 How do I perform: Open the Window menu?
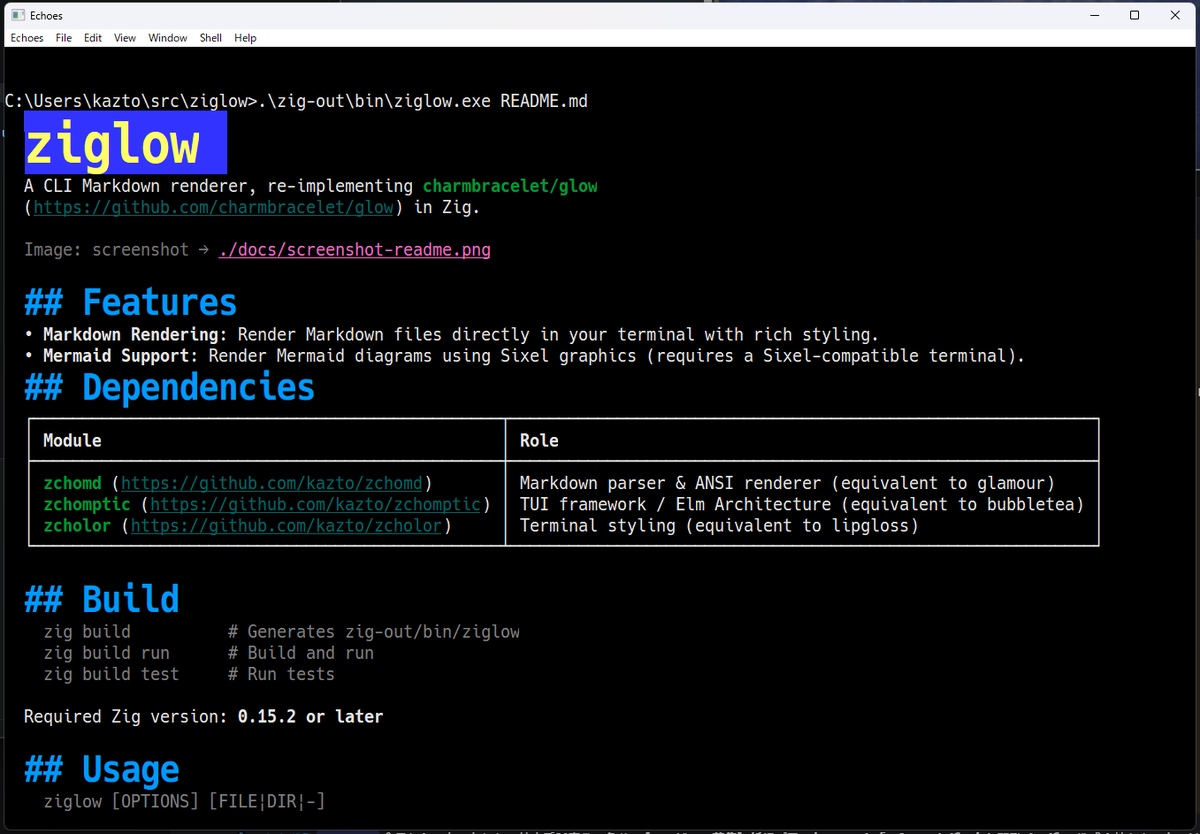click(x=168, y=38)
